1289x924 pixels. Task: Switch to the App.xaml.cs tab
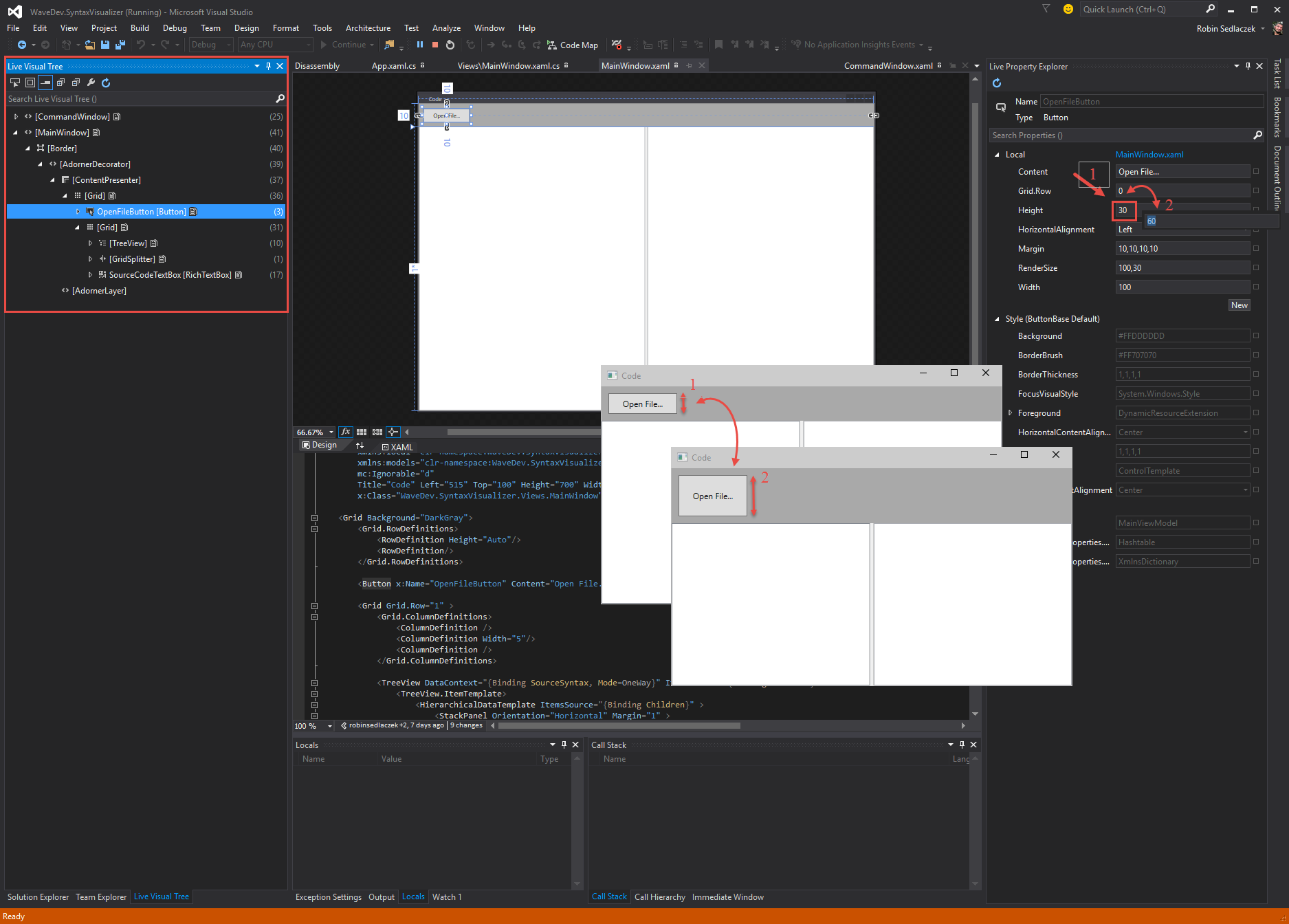[x=393, y=66]
